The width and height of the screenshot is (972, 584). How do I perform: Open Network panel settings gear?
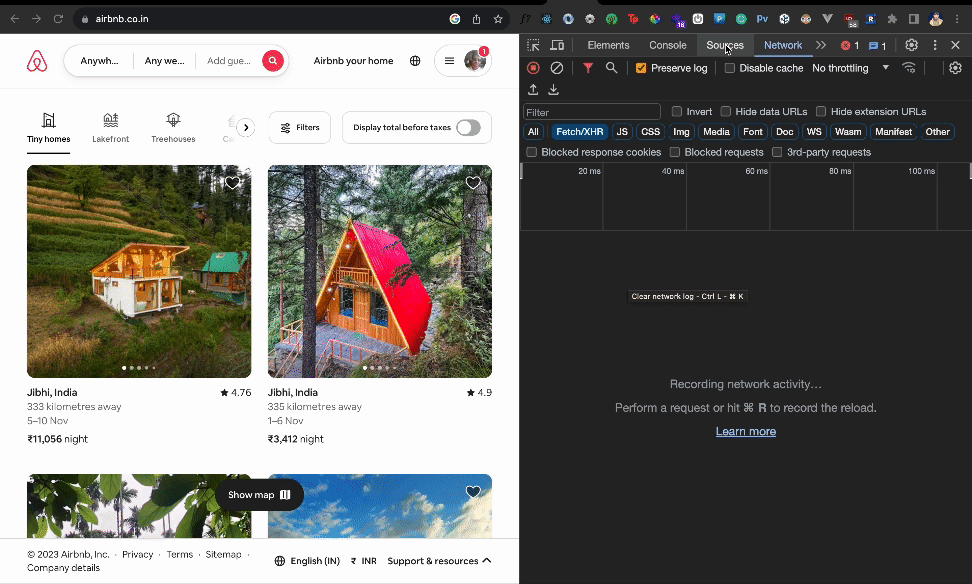tap(955, 68)
